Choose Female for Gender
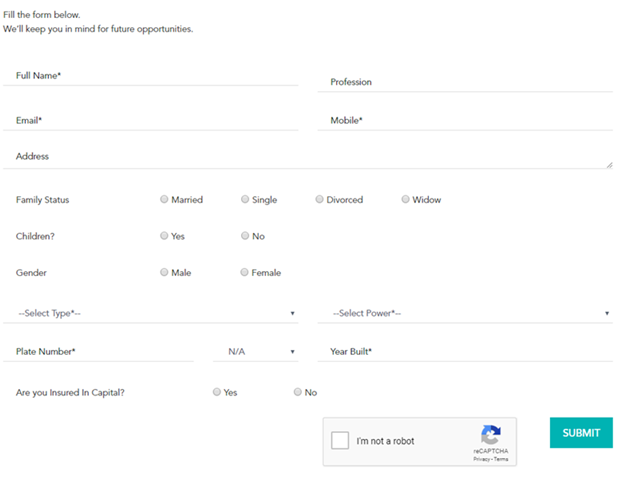 coord(244,272)
